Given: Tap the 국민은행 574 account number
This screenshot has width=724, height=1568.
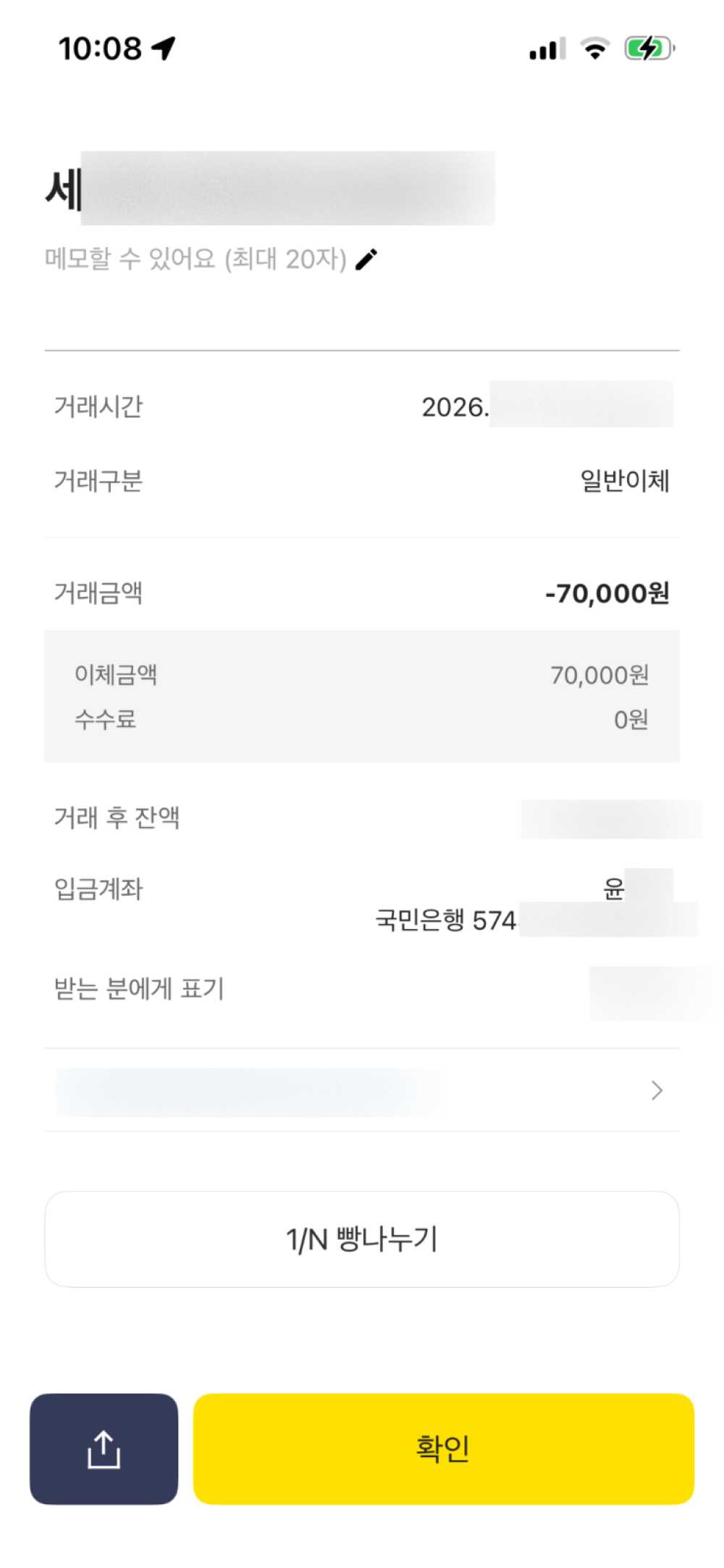Looking at the screenshot, I should tap(446, 921).
